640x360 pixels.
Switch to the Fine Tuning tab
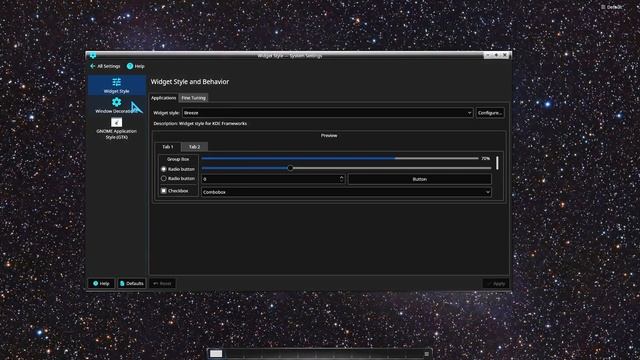[x=193, y=98]
